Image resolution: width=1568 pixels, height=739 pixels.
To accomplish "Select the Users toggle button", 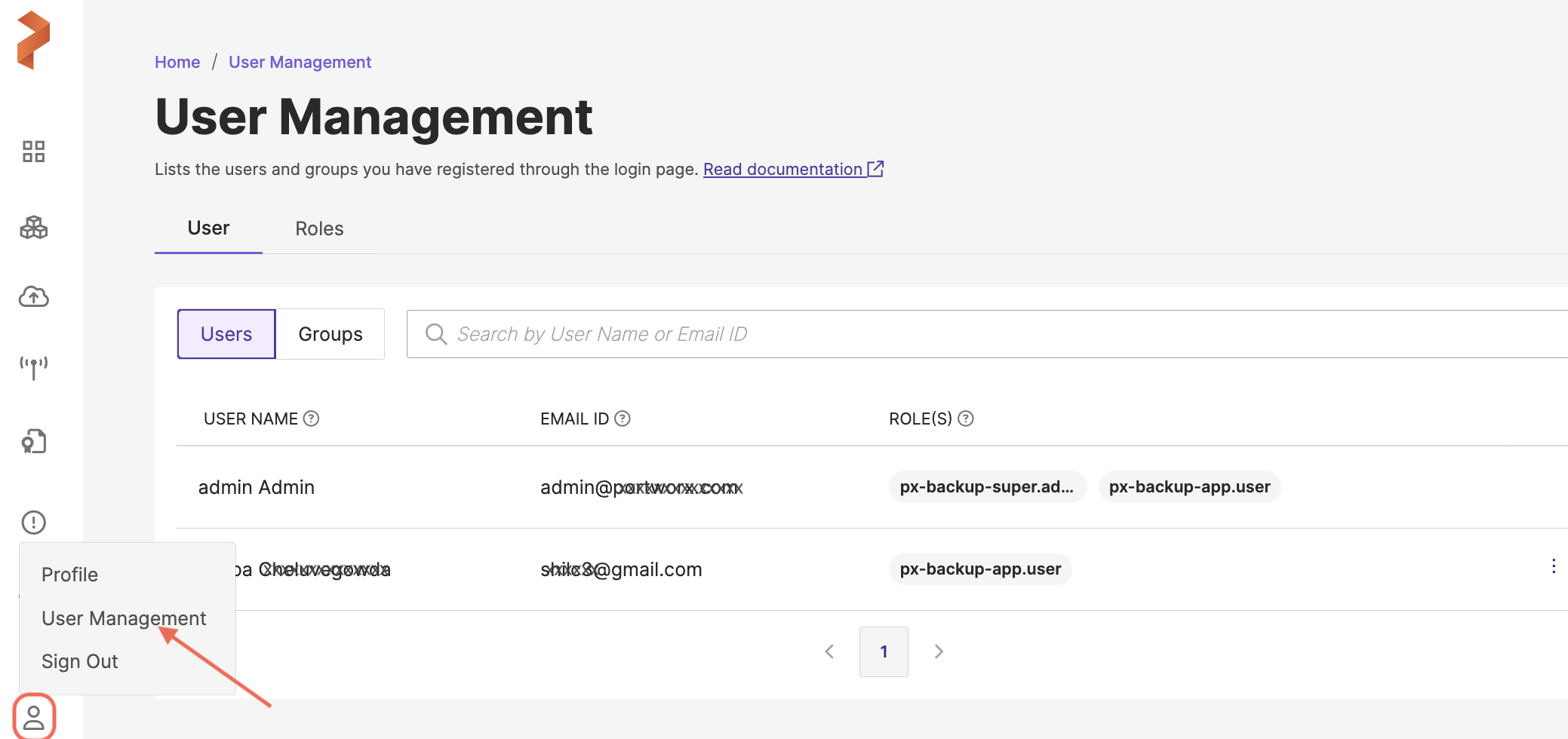I will click(226, 334).
